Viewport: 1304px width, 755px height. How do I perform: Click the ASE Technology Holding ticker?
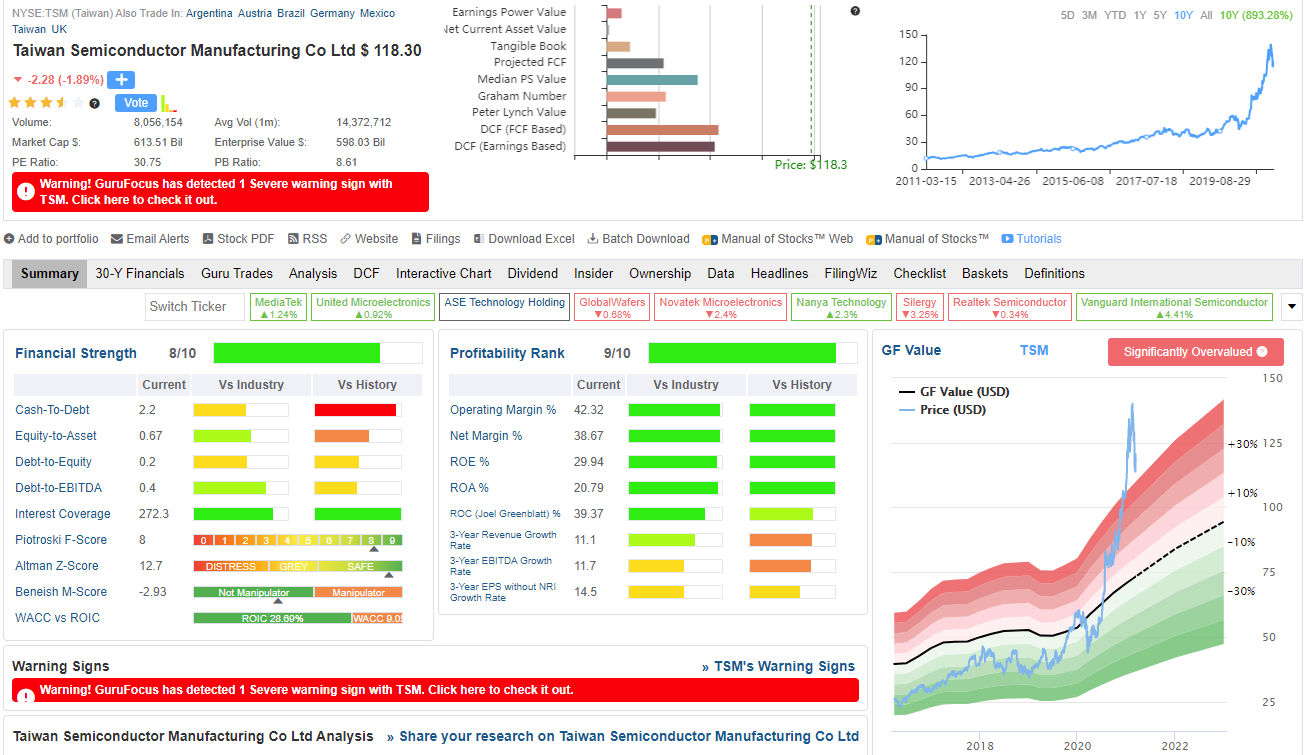point(505,307)
